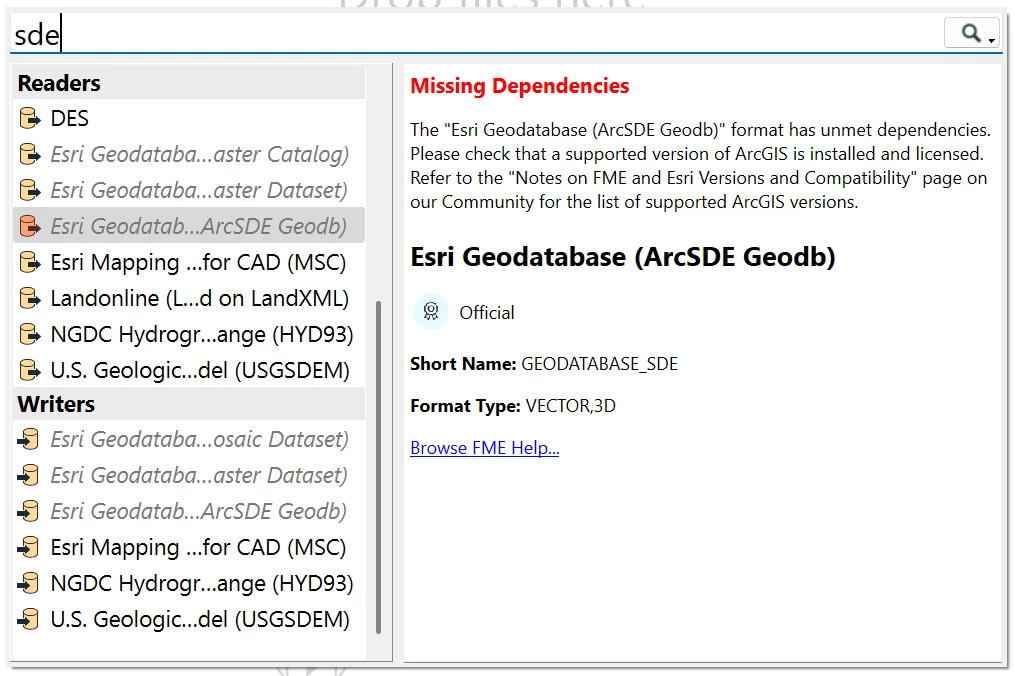Click the search field containing sde
This screenshot has height=676, width=1015.
[x=477, y=34]
